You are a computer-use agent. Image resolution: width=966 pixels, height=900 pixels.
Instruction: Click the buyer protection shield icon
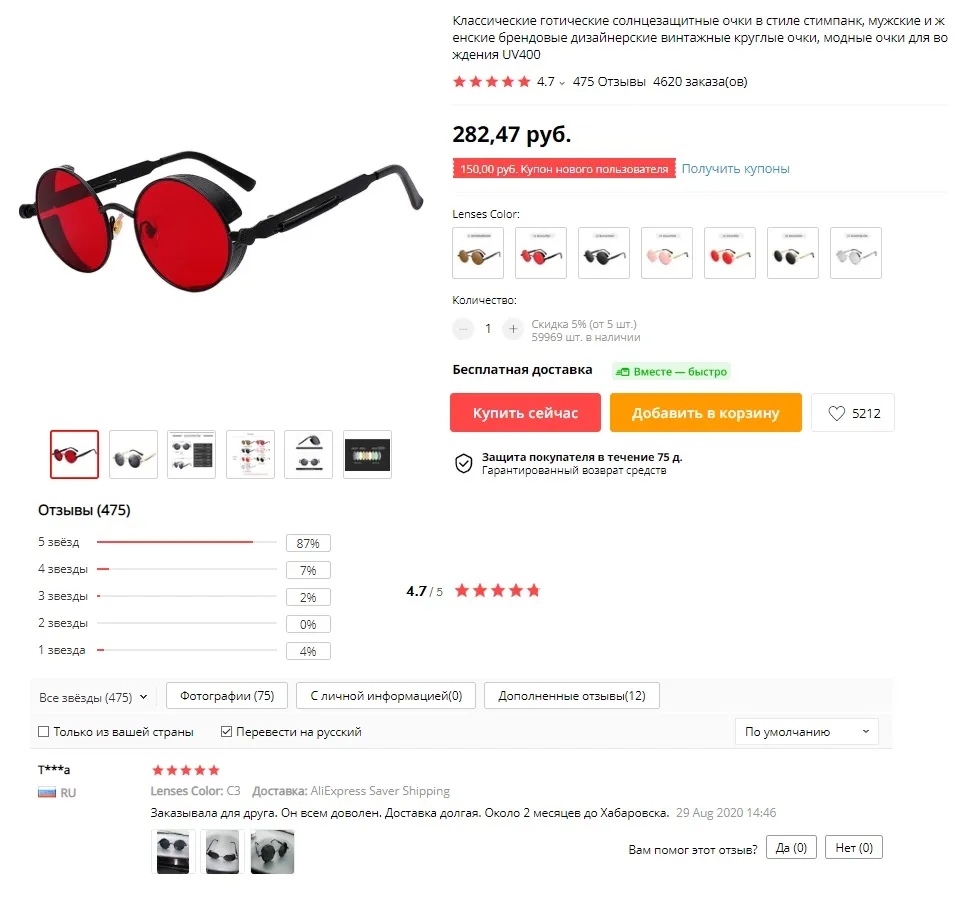pyautogui.click(x=463, y=463)
